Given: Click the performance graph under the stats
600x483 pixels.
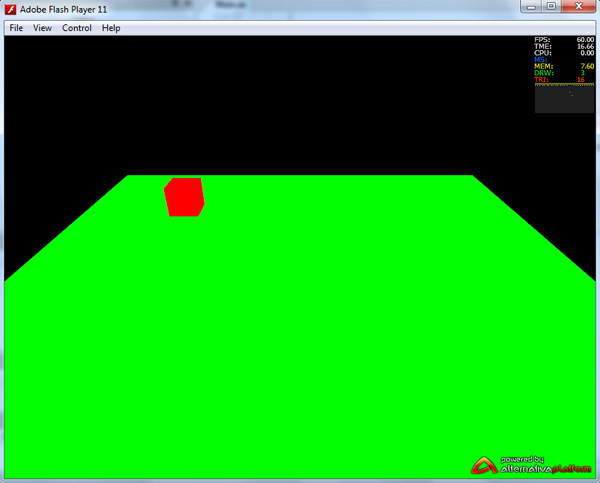Looking at the screenshot, I should tap(564, 98).
